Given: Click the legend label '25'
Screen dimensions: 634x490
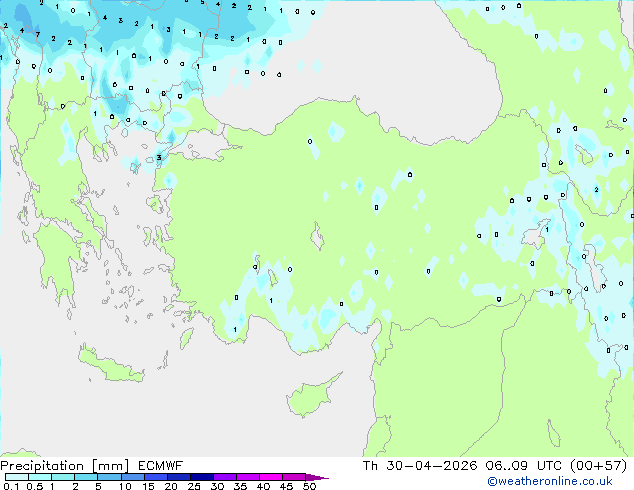Looking at the screenshot, I should [x=194, y=486].
